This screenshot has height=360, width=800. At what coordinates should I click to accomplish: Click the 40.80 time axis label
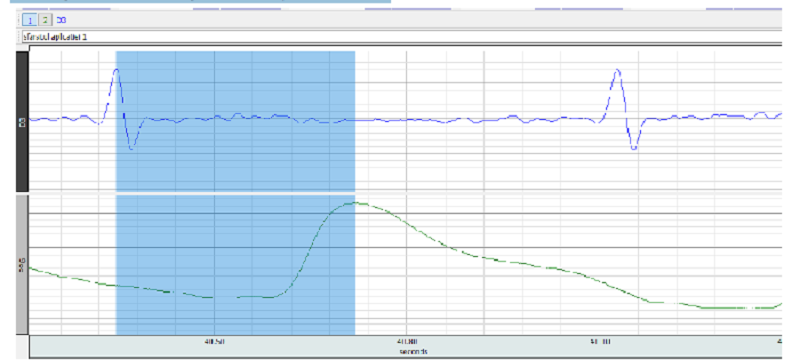point(407,342)
